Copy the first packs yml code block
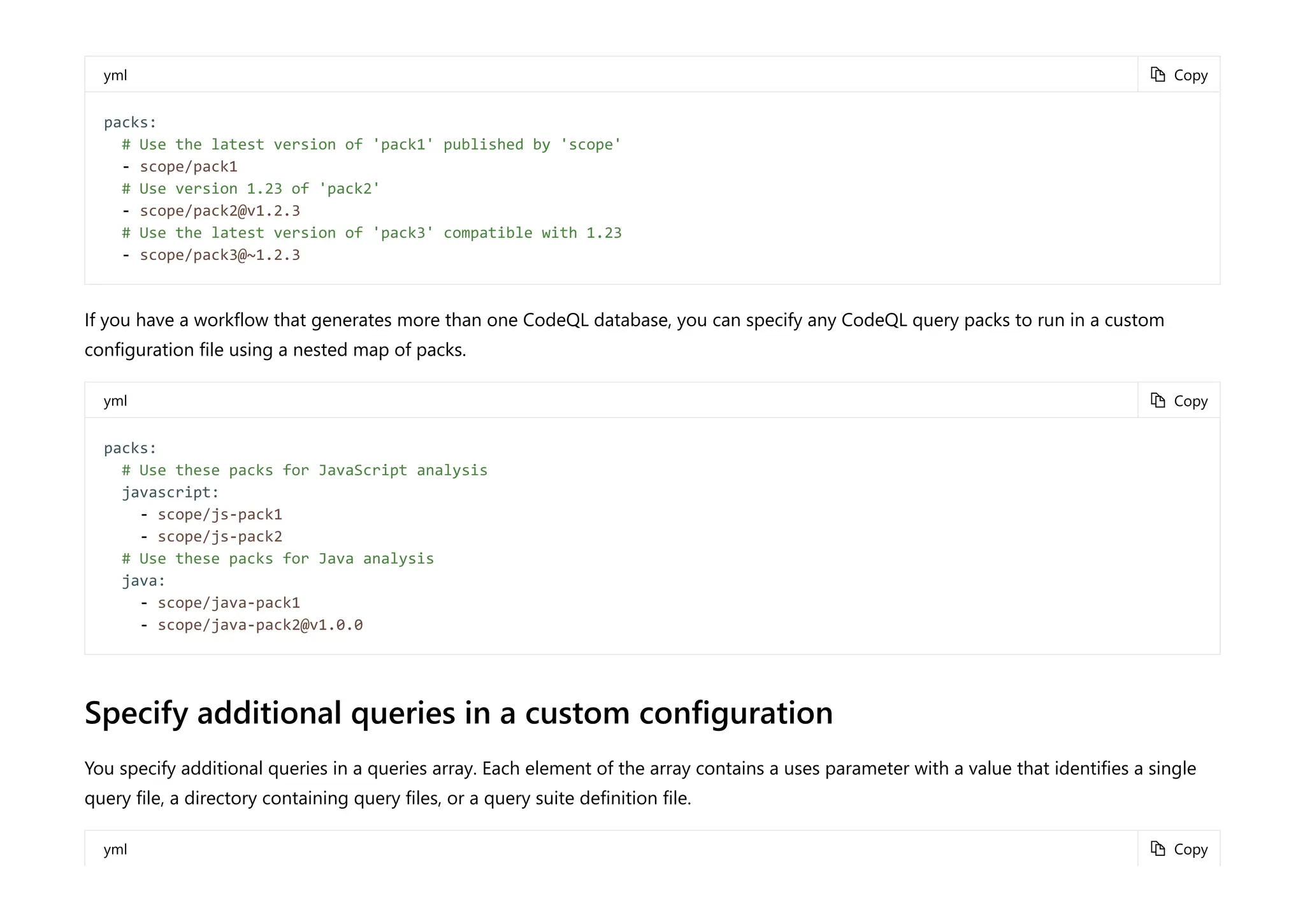The width and height of the screenshot is (1305, 924). [1179, 75]
